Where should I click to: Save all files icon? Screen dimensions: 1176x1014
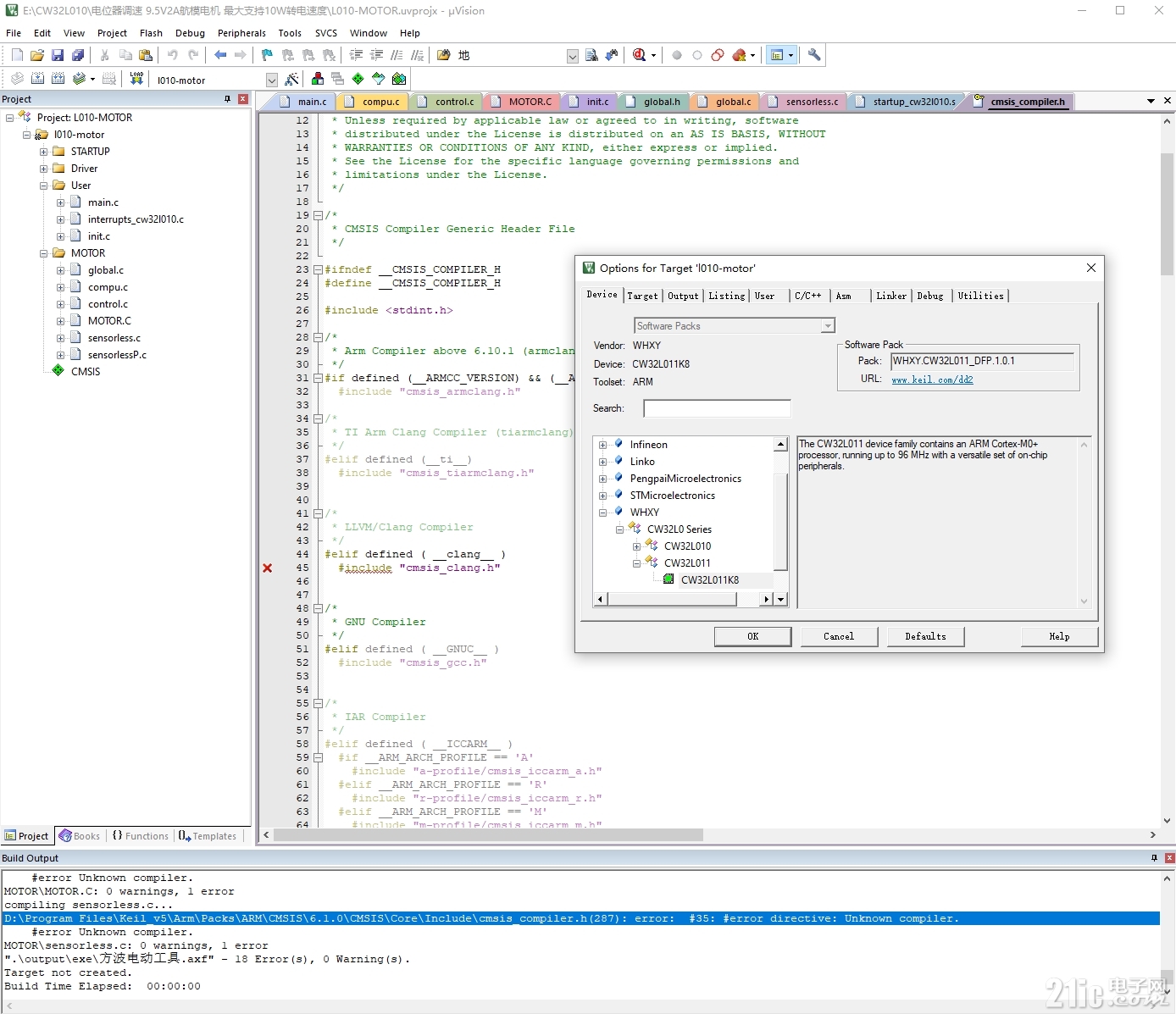78,55
